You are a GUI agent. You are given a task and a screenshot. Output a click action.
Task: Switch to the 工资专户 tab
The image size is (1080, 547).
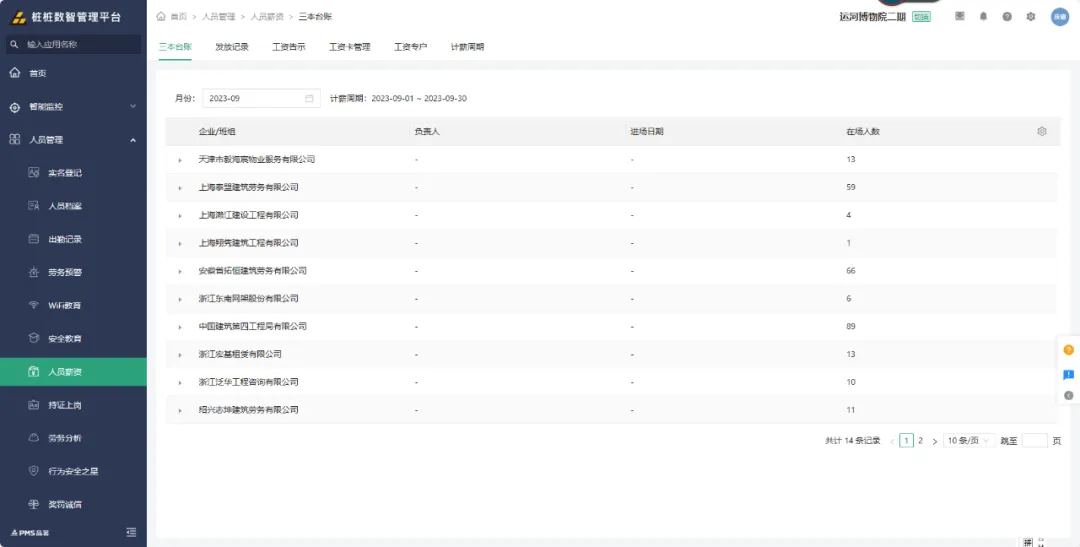pyautogui.click(x=411, y=47)
